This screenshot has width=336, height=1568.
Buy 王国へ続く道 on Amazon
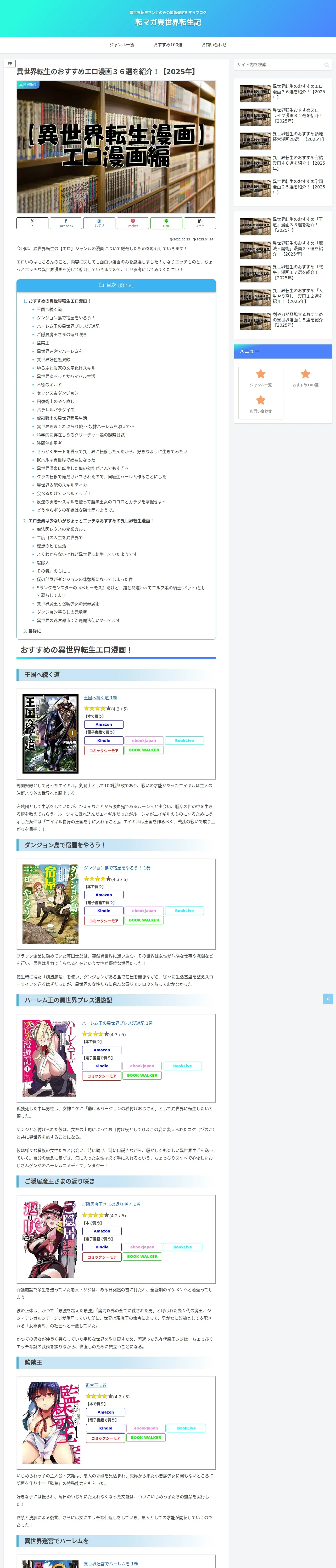[104, 724]
